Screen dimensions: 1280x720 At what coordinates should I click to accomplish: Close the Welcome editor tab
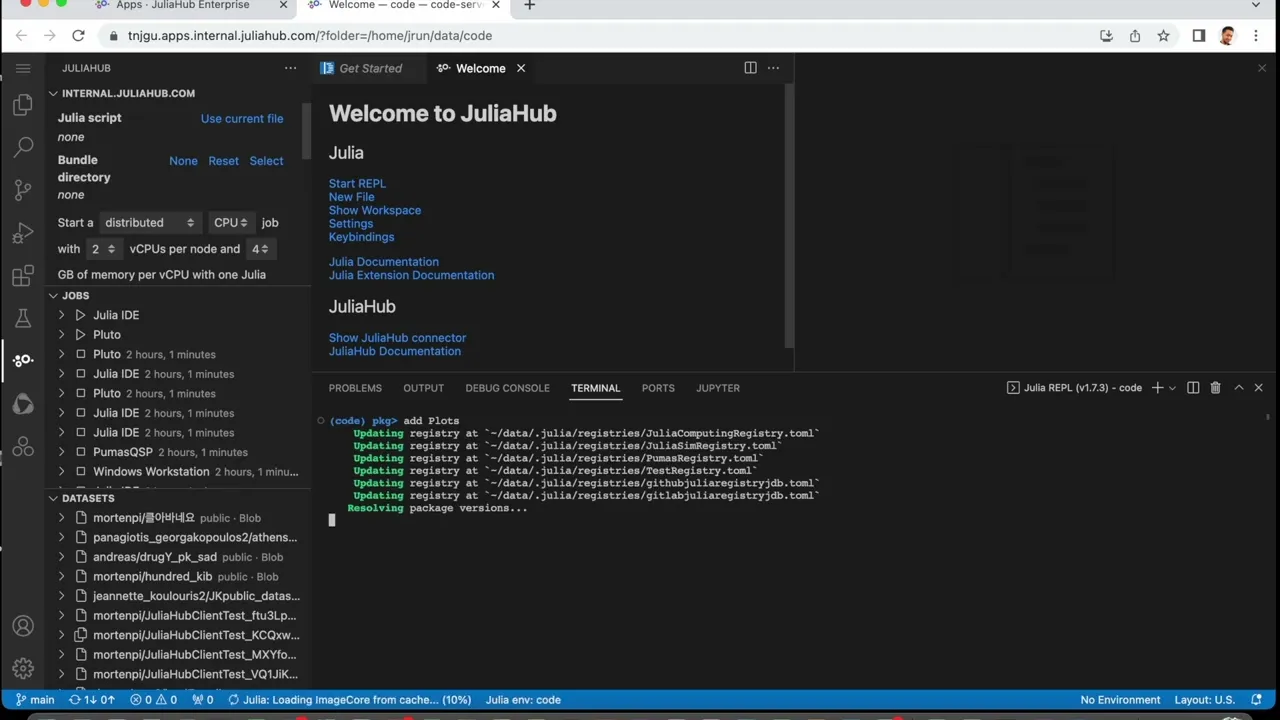[520, 68]
